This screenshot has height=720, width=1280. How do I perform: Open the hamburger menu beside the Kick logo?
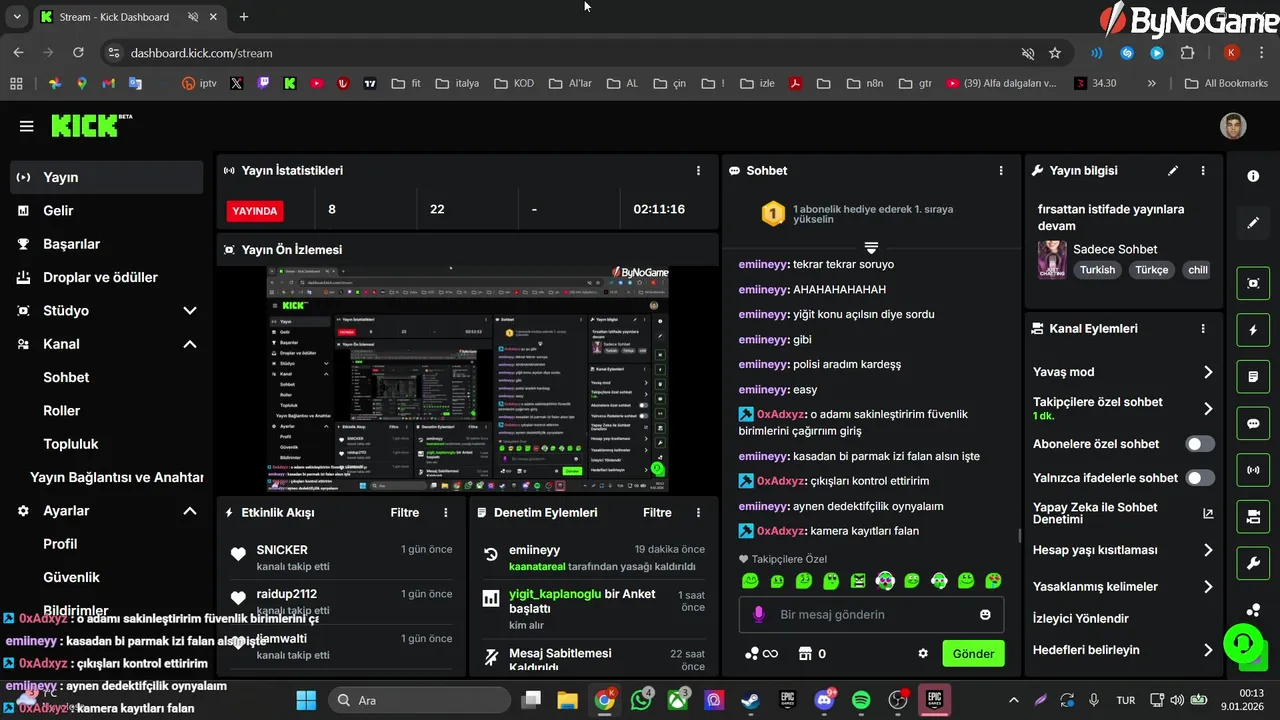[x=27, y=126]
